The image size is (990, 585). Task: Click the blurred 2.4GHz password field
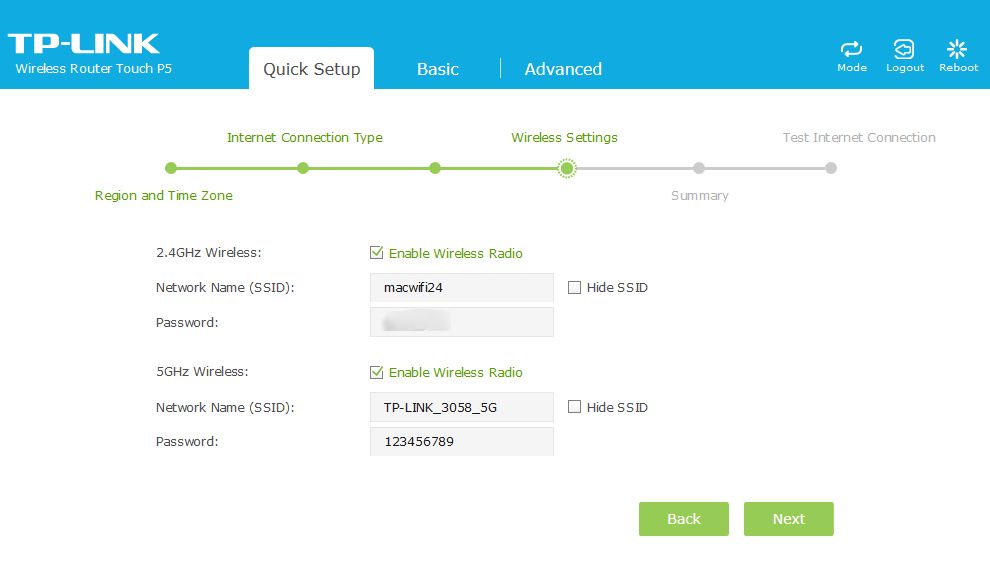point(462,322)
